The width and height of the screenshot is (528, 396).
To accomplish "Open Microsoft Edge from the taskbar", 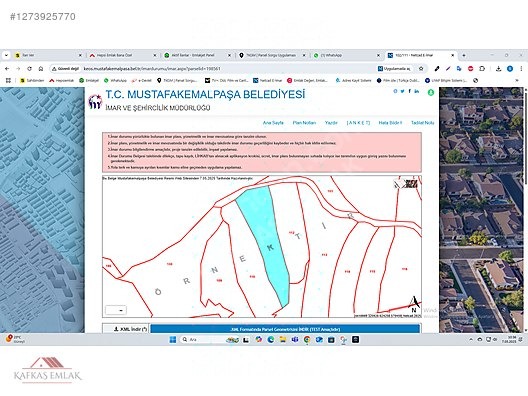I will [270, 339].
